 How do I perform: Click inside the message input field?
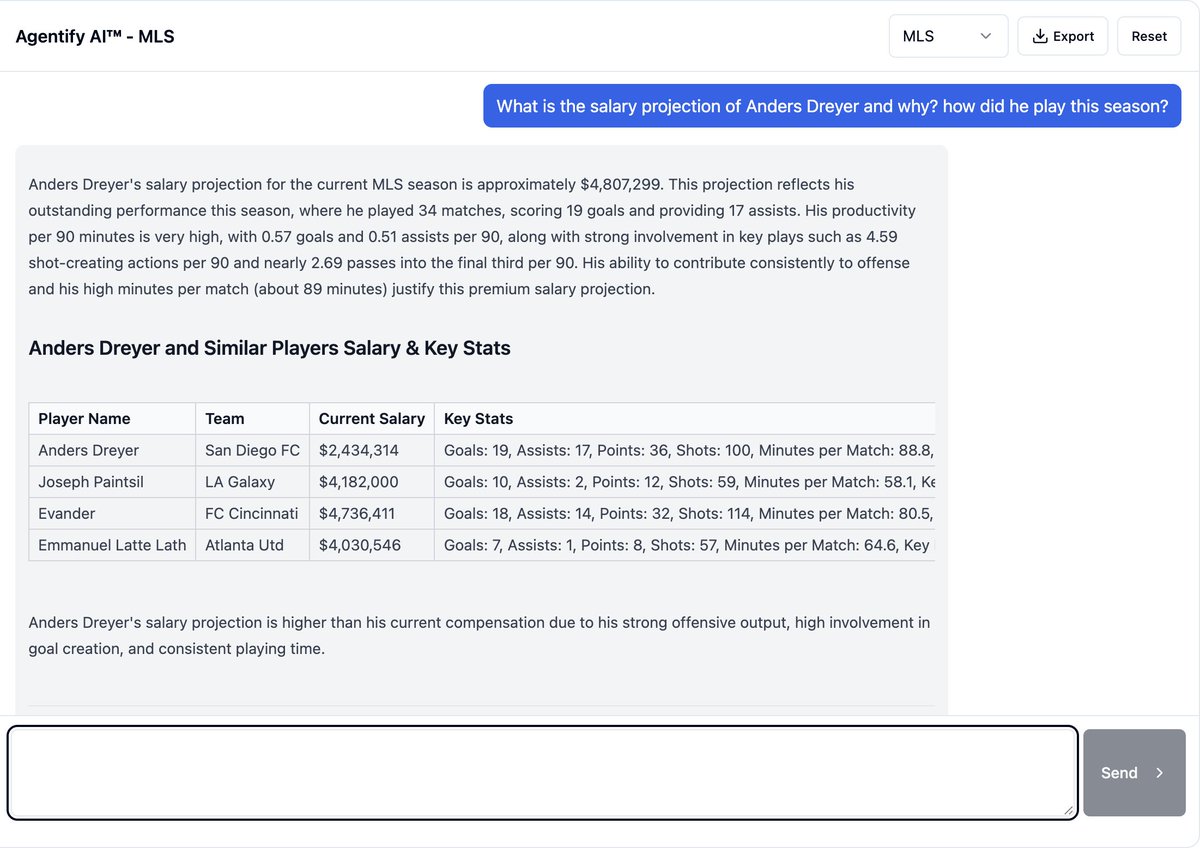pos(540,772)
